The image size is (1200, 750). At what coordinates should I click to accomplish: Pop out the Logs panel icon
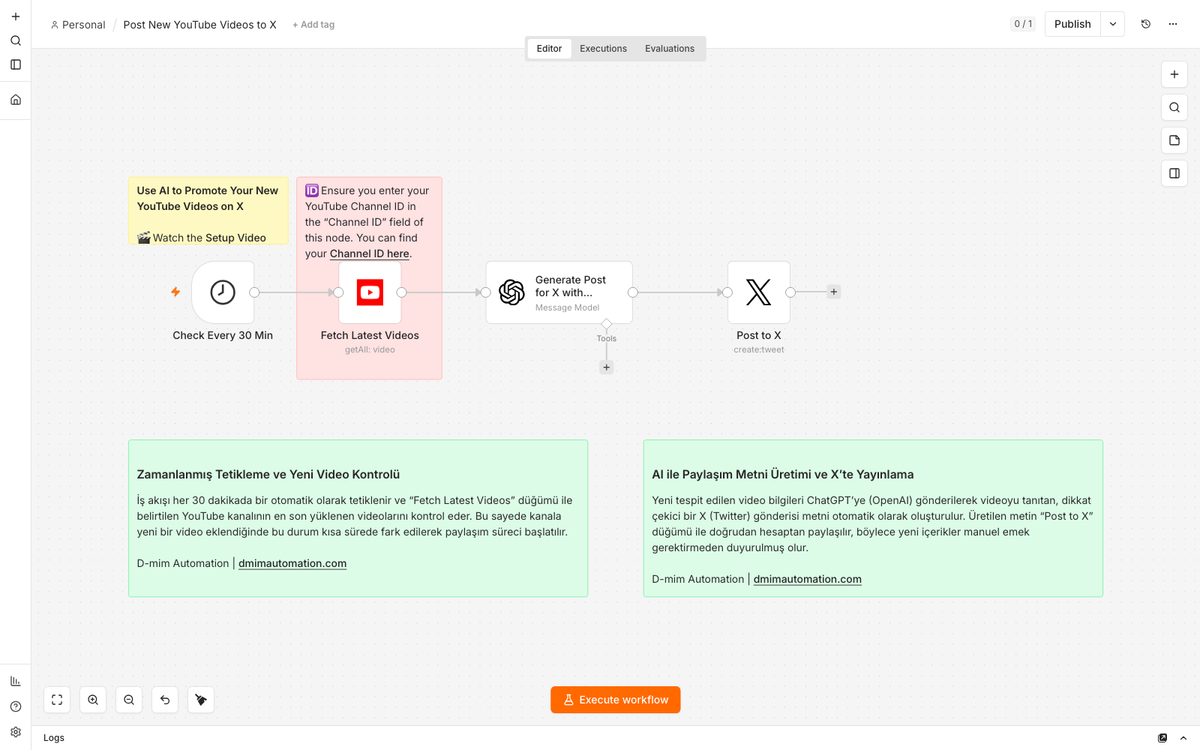pyautogui.click(x=1162, y=738)
